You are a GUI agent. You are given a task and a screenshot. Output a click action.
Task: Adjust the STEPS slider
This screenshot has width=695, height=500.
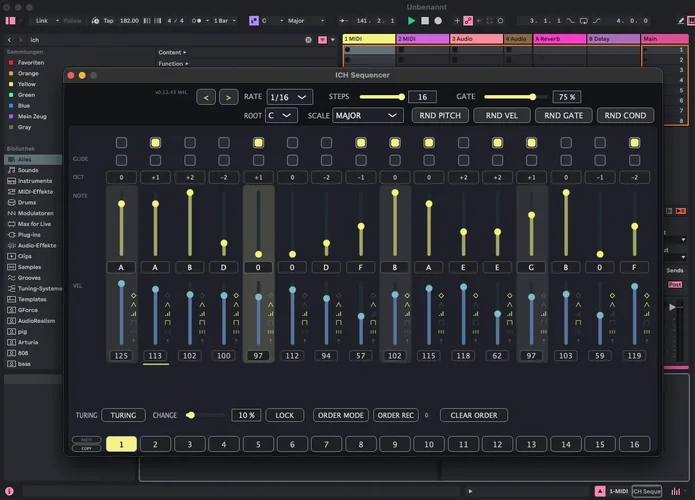click(382, 97)
